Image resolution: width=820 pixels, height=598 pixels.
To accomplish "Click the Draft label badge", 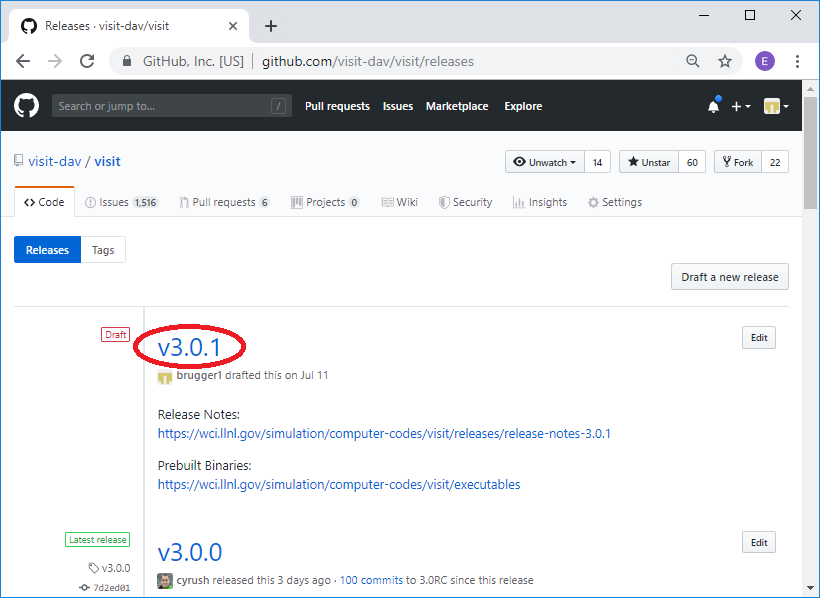I will 116,334.
